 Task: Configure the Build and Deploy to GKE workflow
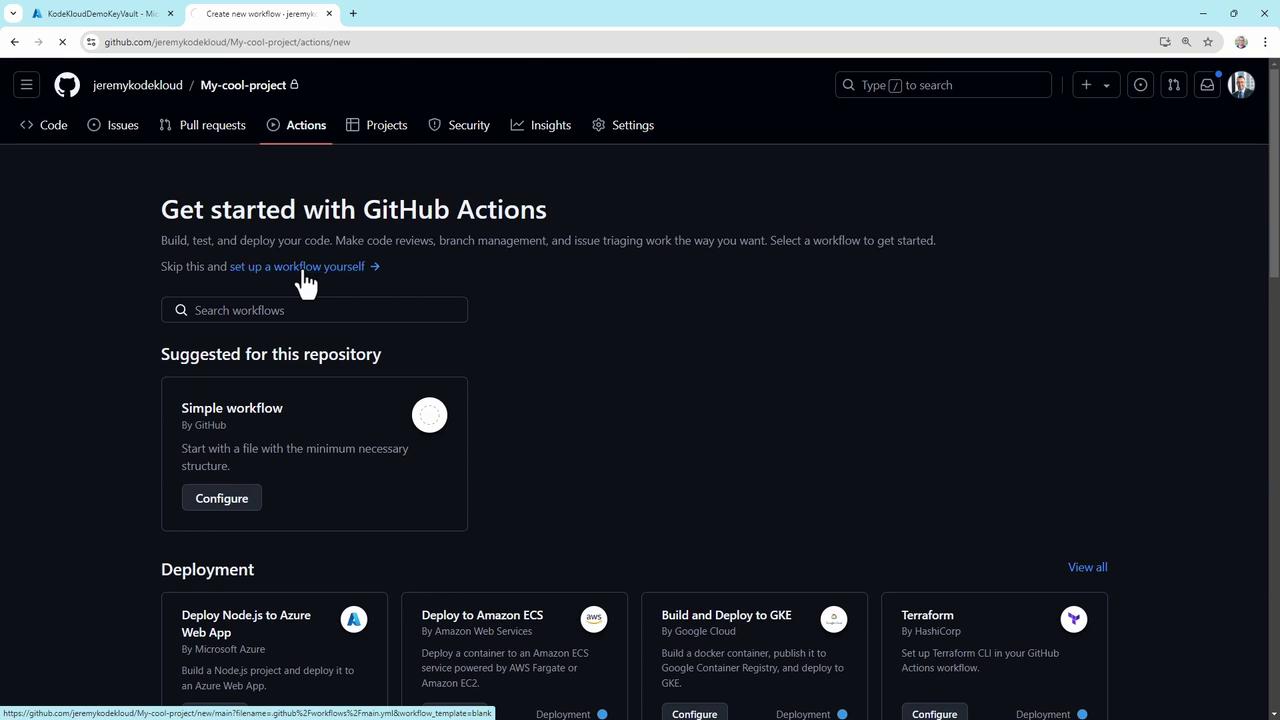pyautogui.click(x=695, y=713)
